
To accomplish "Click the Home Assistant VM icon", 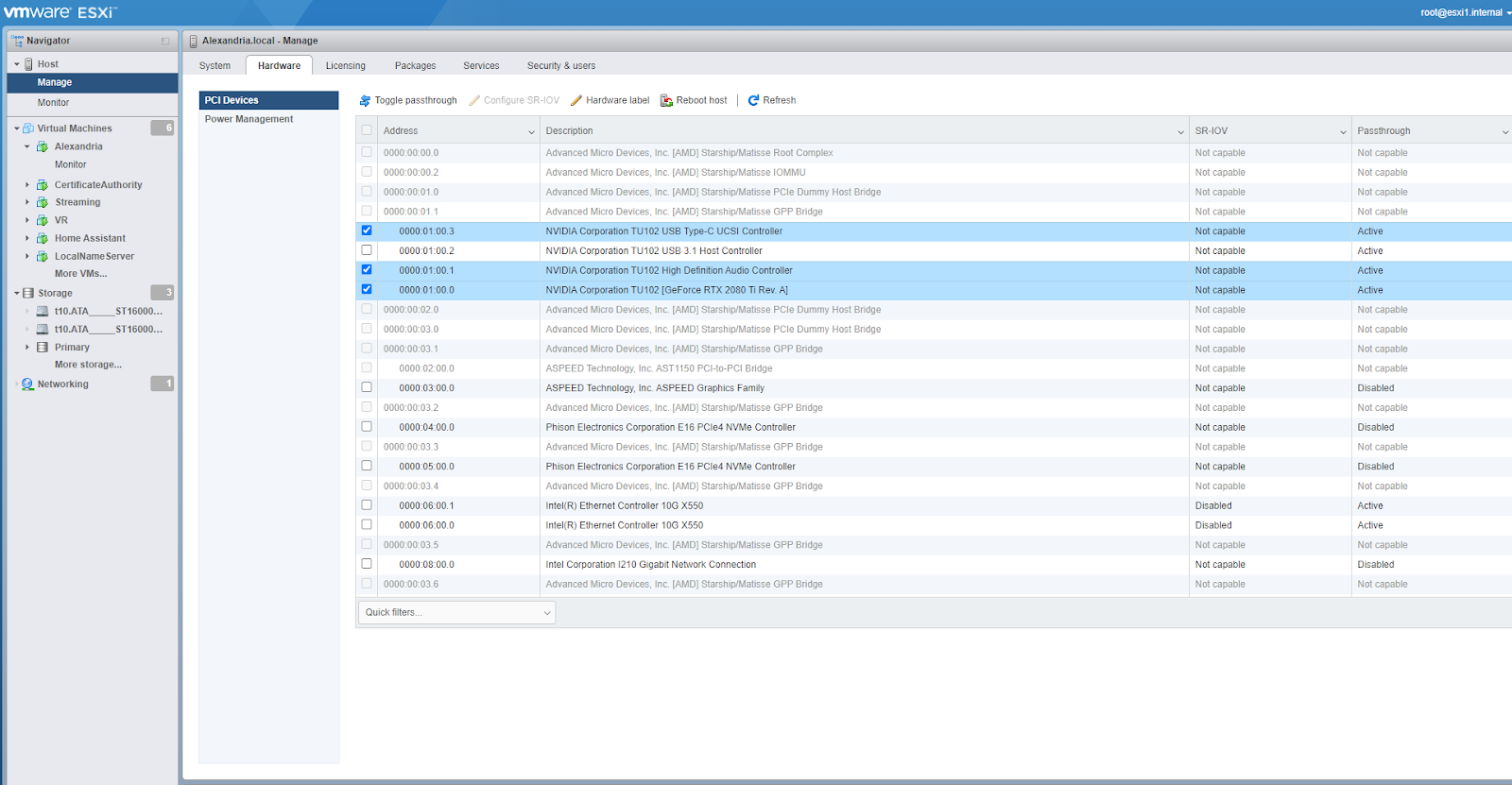I will (43, 238).
